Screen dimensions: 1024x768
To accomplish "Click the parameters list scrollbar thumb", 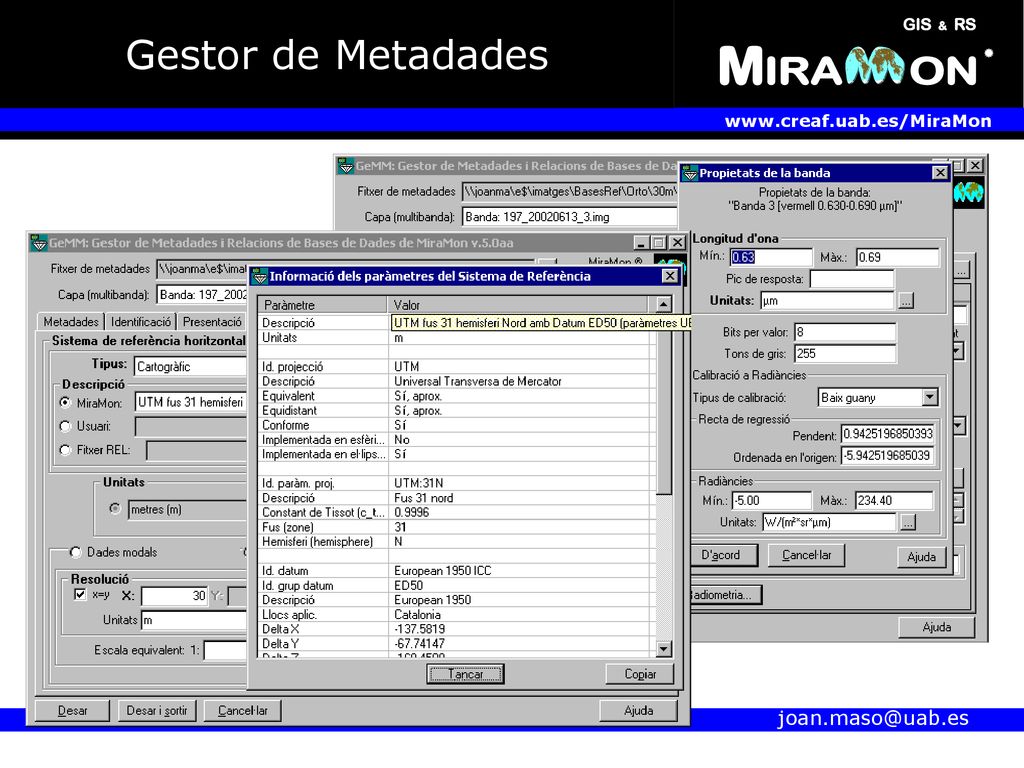I will 664,403.
